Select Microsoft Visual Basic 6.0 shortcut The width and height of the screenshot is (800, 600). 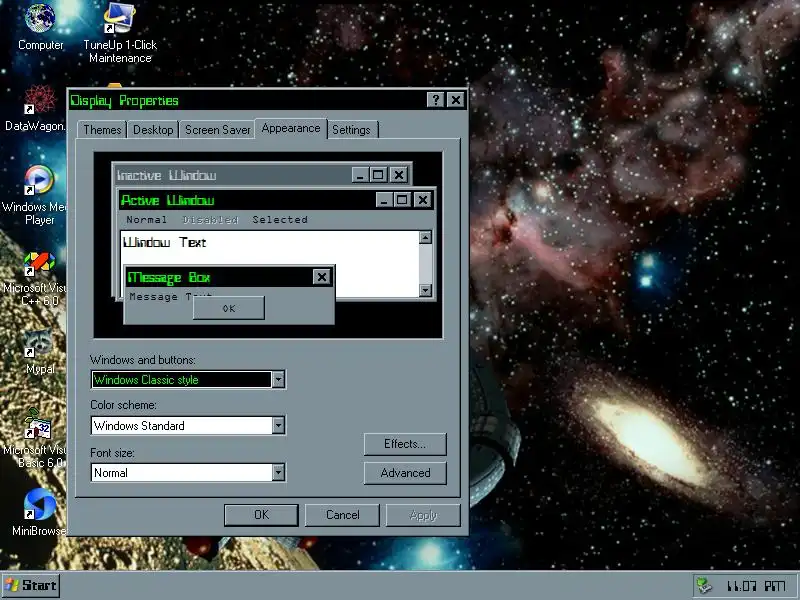[37, 439]
